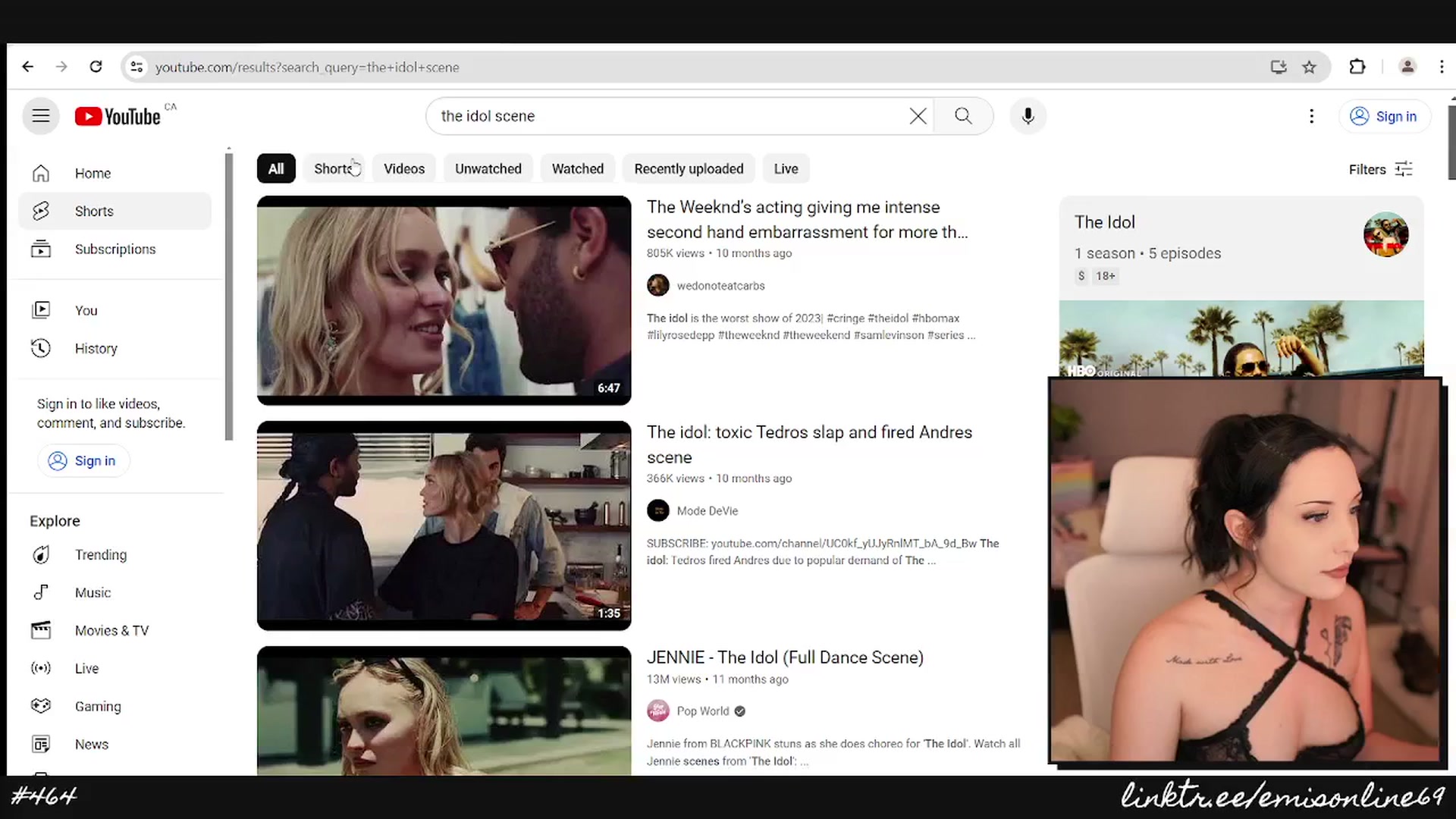Image resolution: width=1456 pixels, height=819 pixels.
Task: Visit wedonoteatcarbs channel
Action: point(720,286)
